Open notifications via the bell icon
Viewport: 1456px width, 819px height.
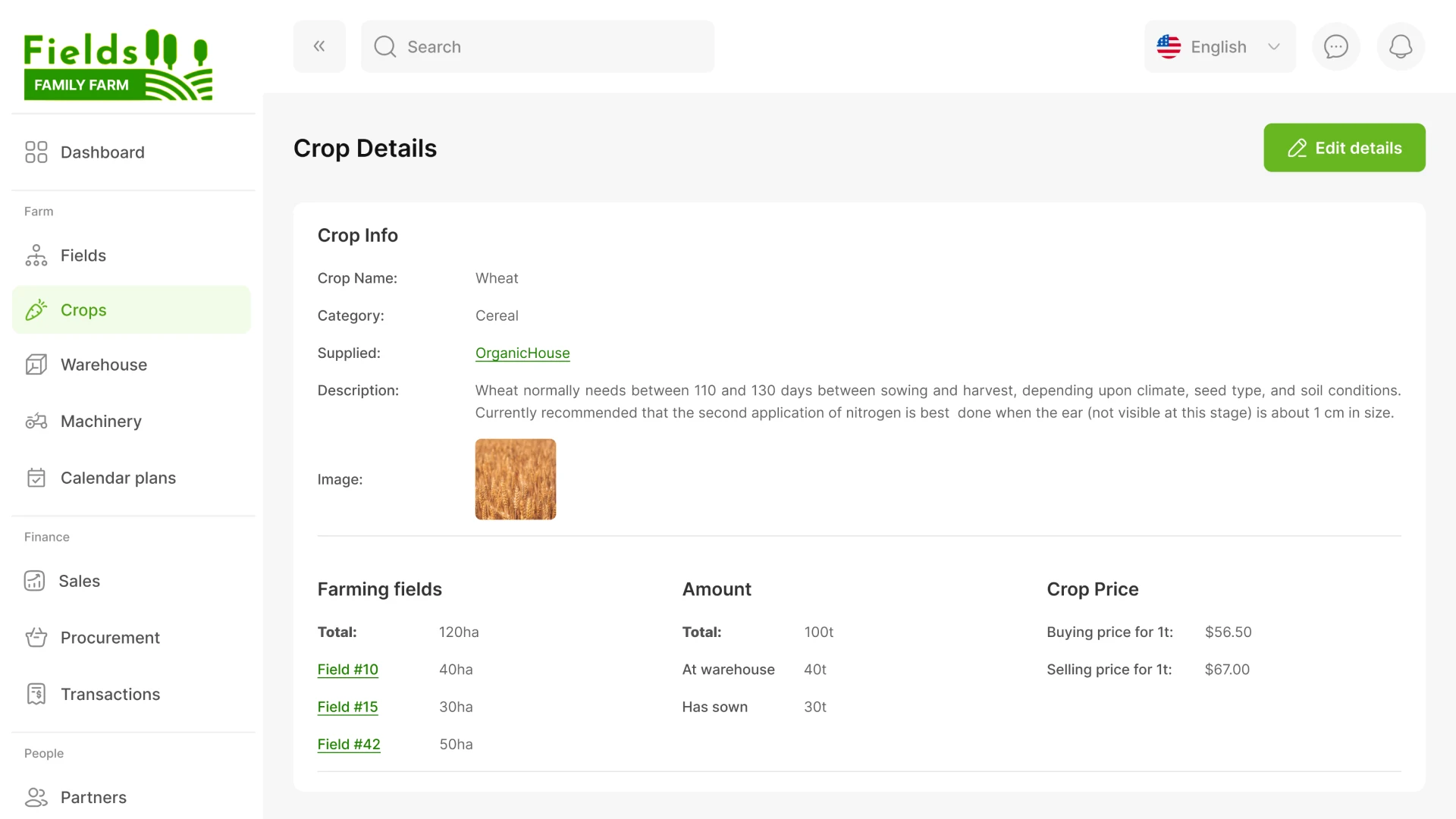pos(1401,46)
